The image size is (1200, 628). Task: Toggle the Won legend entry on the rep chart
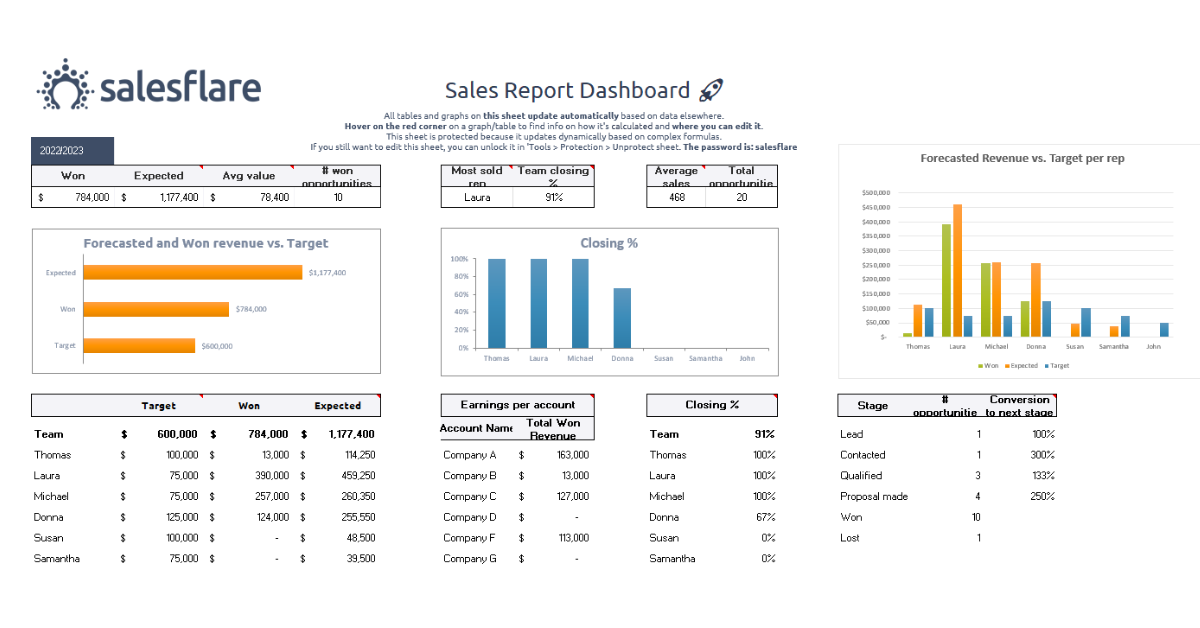(990, 367)
